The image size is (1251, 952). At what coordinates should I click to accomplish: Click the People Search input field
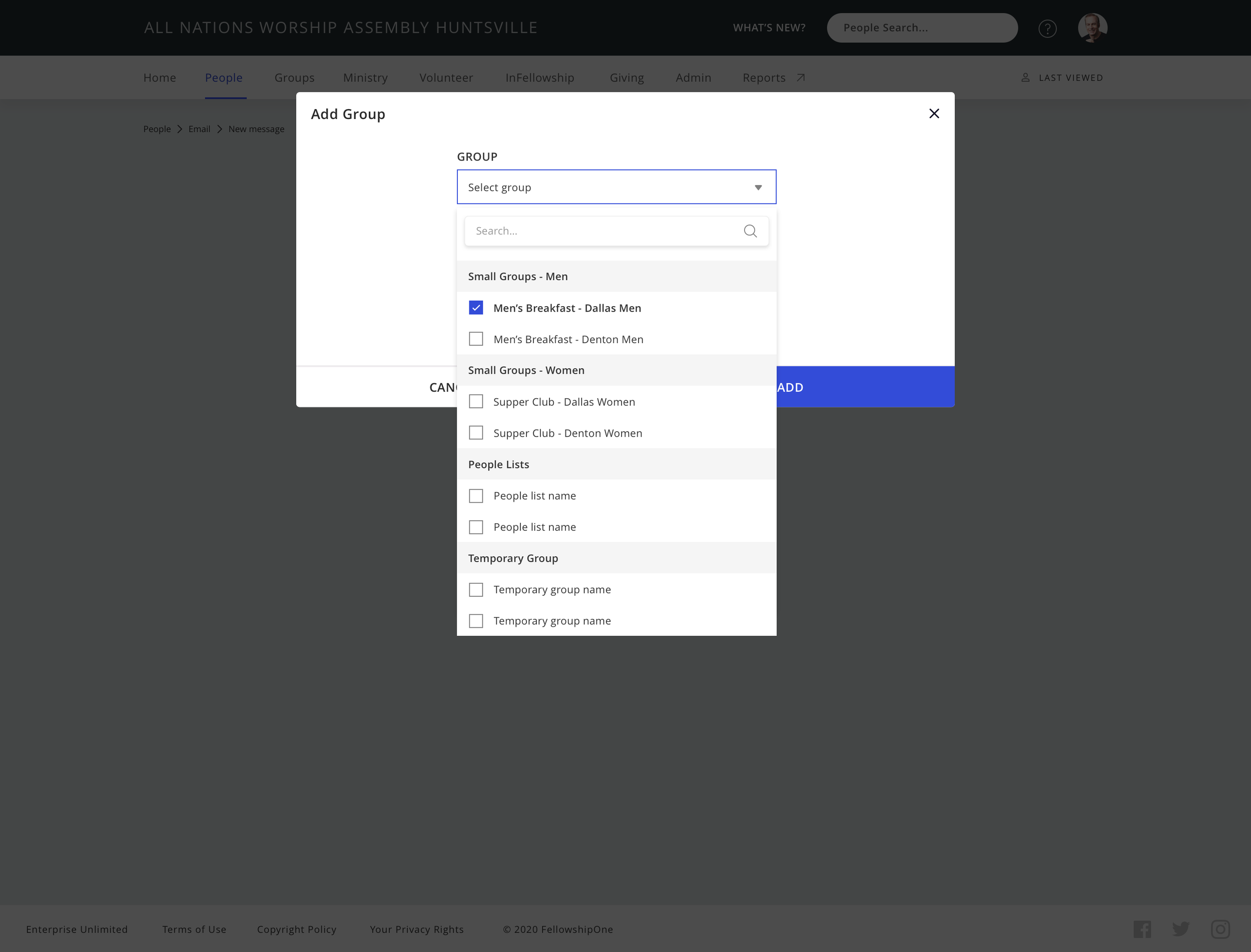[x=922, y=27]
